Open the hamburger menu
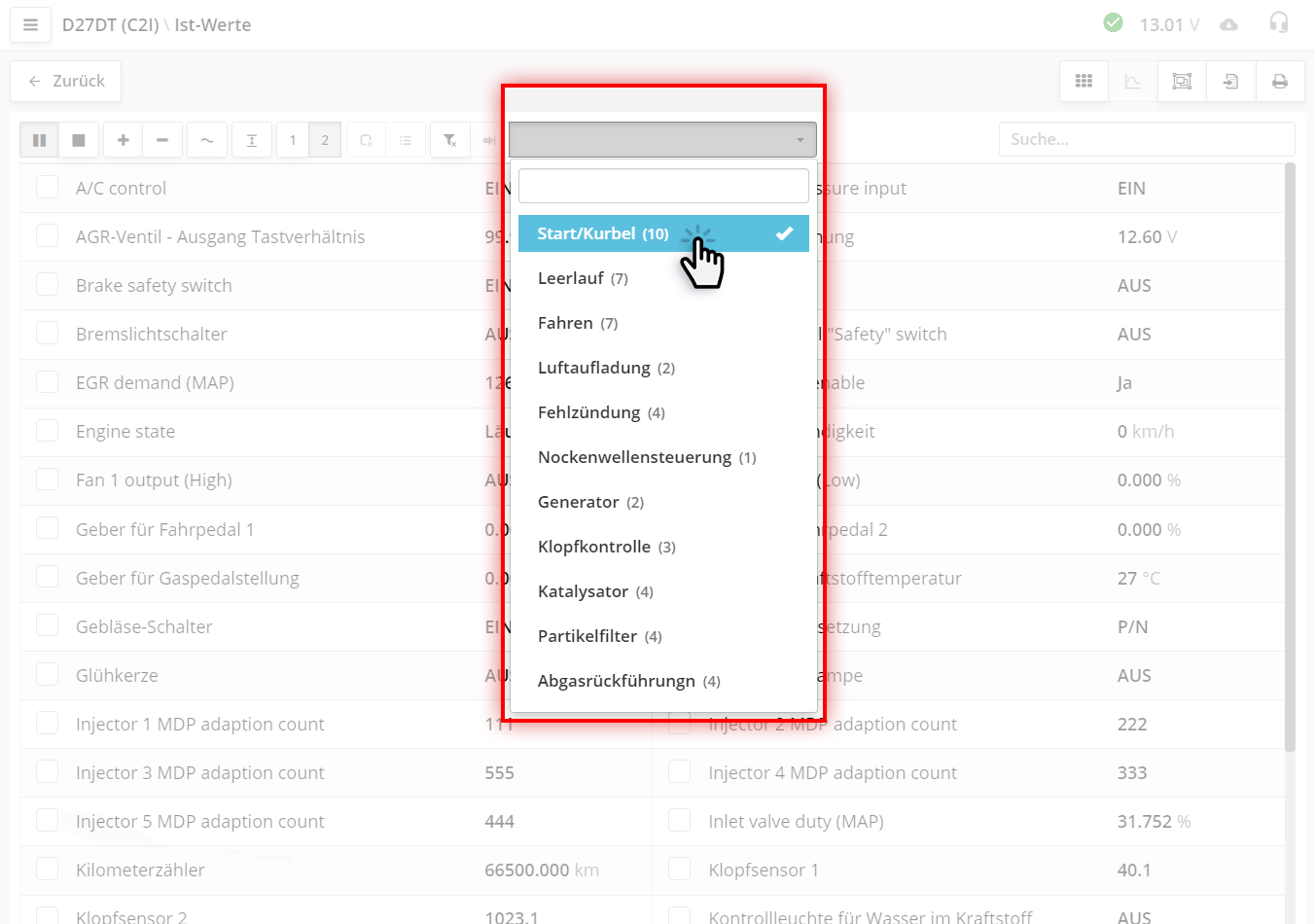 pyautogui.click(x=30, y=24)
